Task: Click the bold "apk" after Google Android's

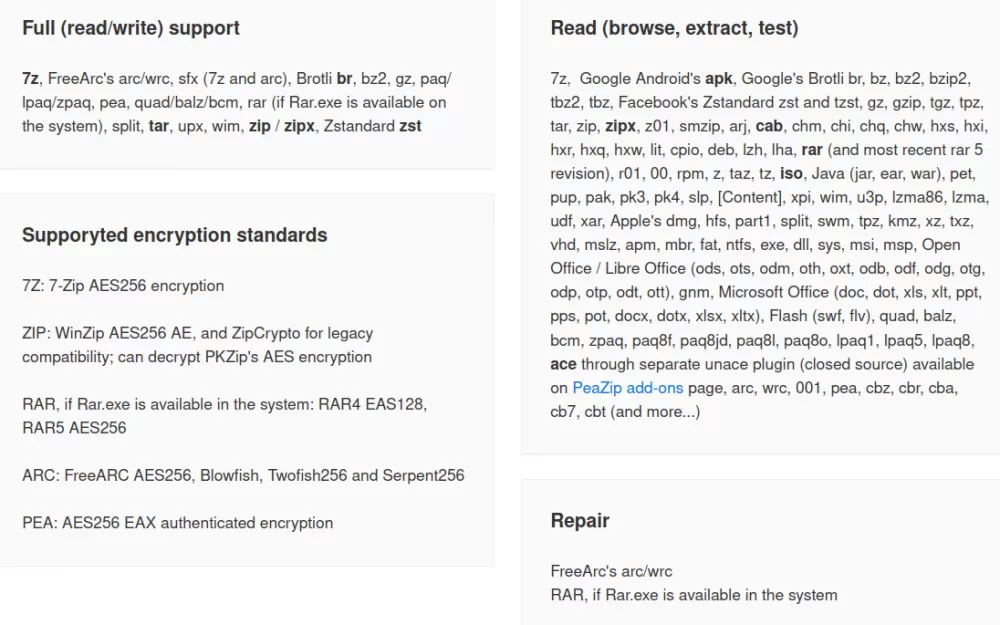Action: point(719,78)
